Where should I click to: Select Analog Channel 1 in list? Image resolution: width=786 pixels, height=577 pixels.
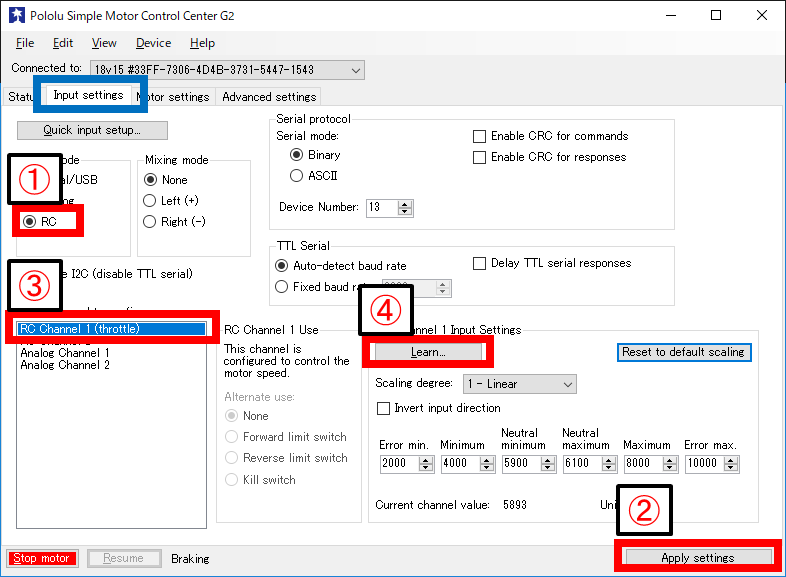click(65, 353)
